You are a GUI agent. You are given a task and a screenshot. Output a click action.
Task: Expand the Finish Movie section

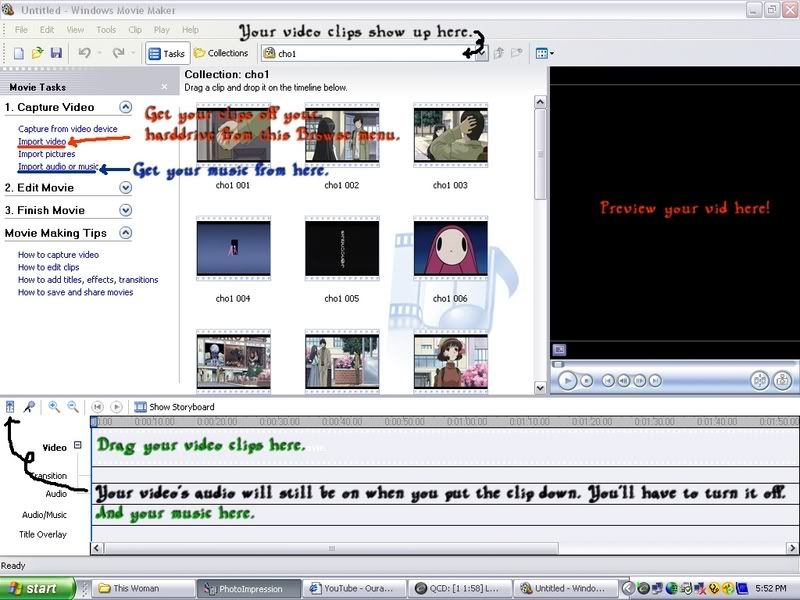[x=126, y=210]
